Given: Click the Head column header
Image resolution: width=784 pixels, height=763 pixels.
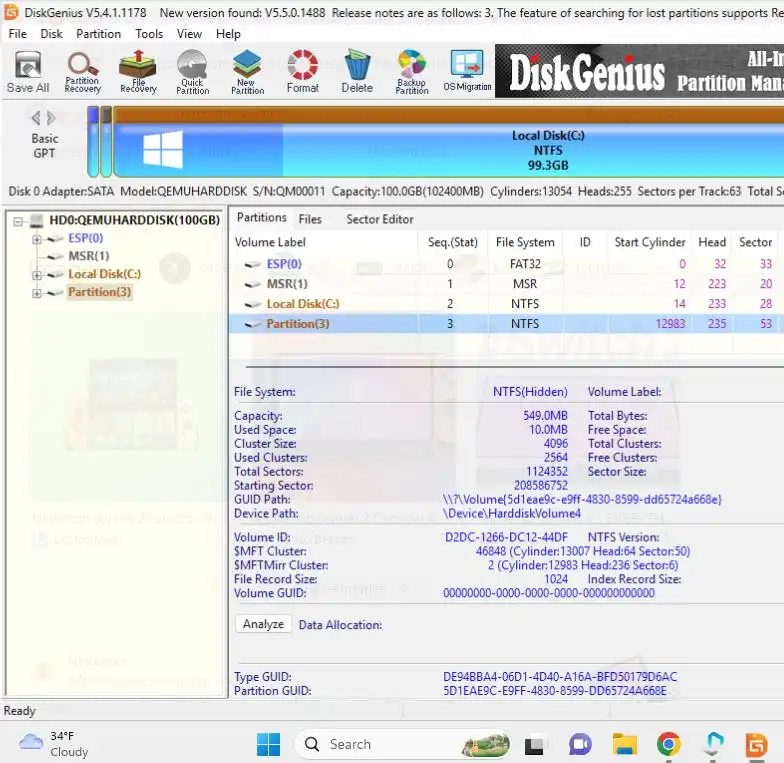Looking at the screenshot, I should point(712,242).
